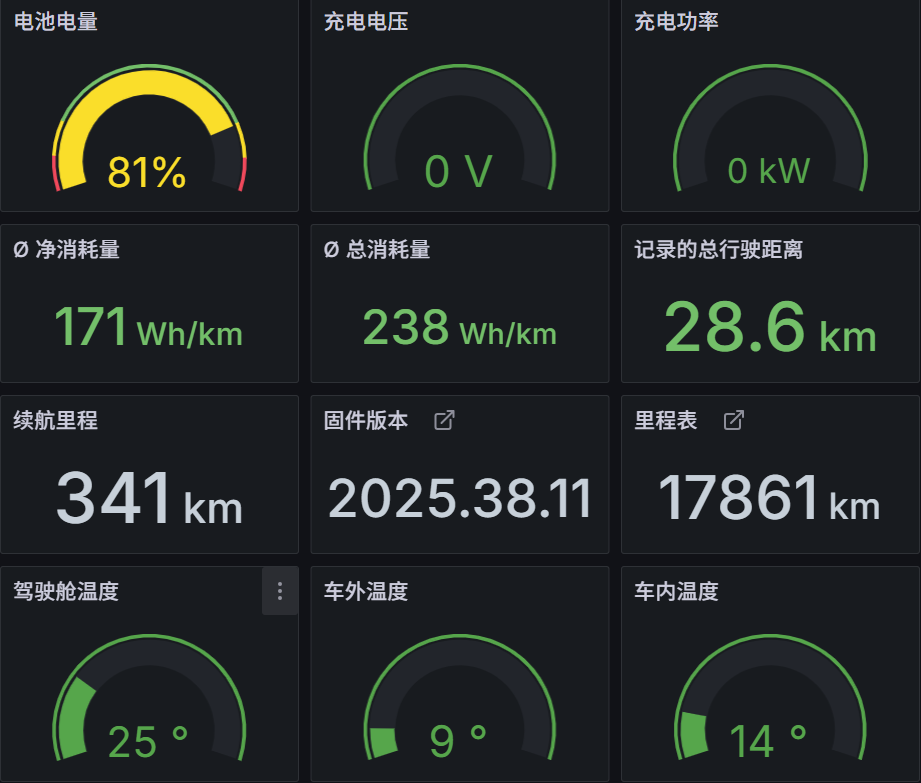
Task: Click the 充电功率 panel header
Action: (x=676, y=21)
